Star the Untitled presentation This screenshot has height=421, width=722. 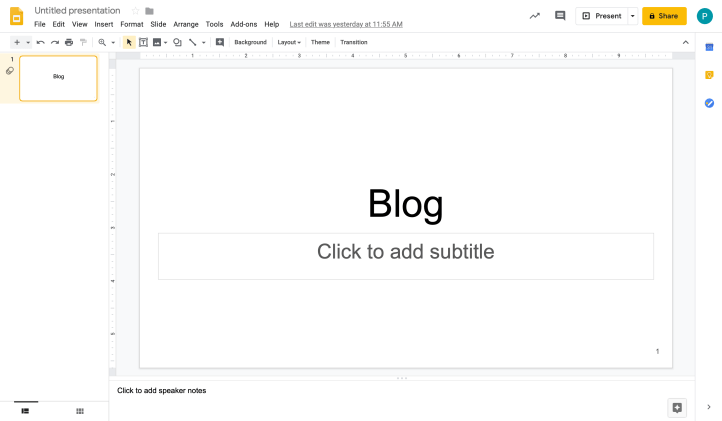tap(135, 11)
